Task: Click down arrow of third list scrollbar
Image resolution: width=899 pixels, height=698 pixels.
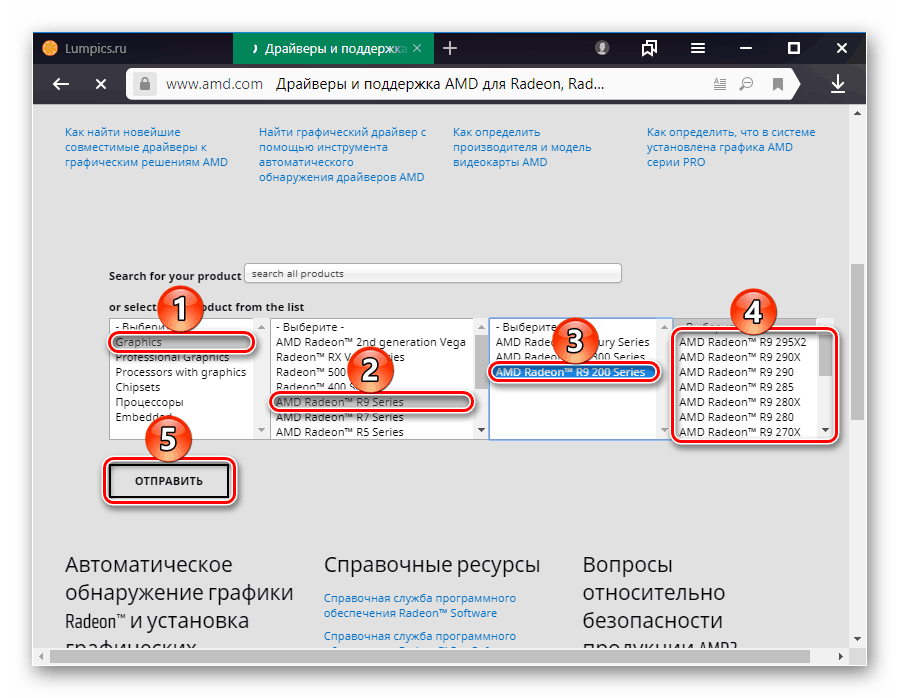Action: click(x=664, y=430)
